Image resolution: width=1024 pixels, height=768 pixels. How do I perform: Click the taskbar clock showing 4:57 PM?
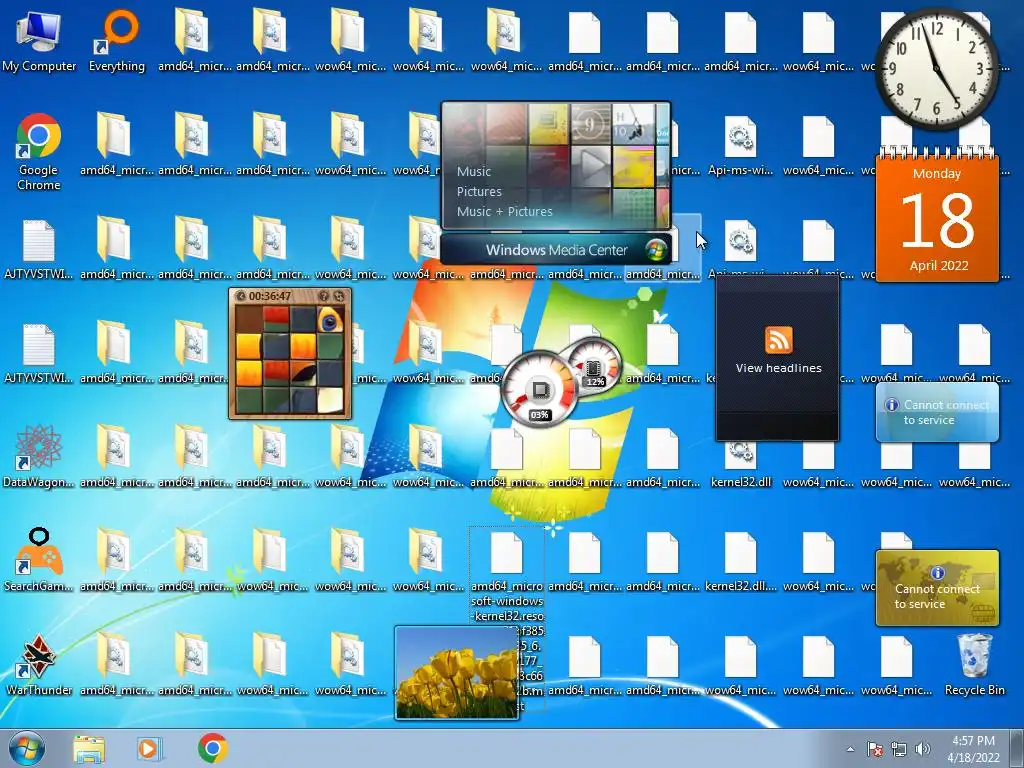pyautogui.click(x=973, y=749)
